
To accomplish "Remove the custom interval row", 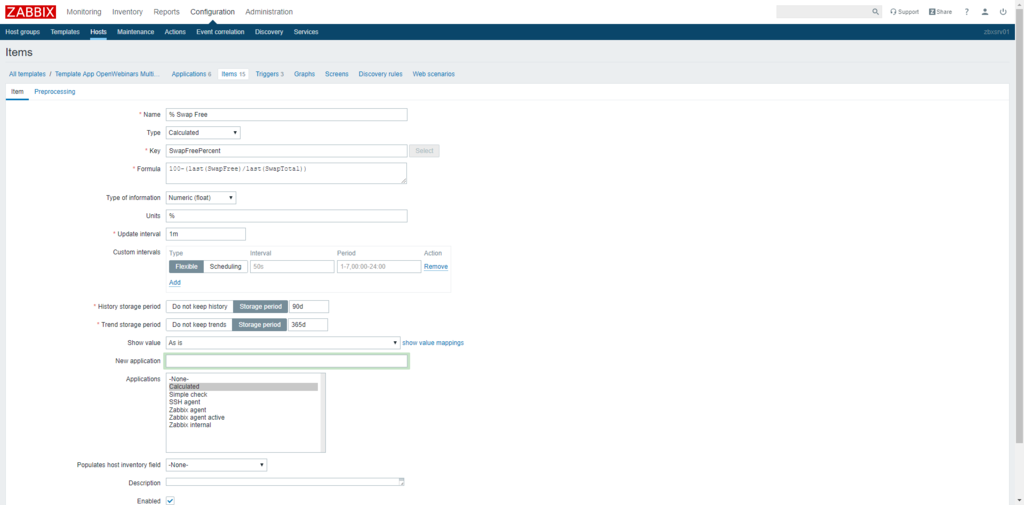I will pyautogui.click(x=435, y=267).
